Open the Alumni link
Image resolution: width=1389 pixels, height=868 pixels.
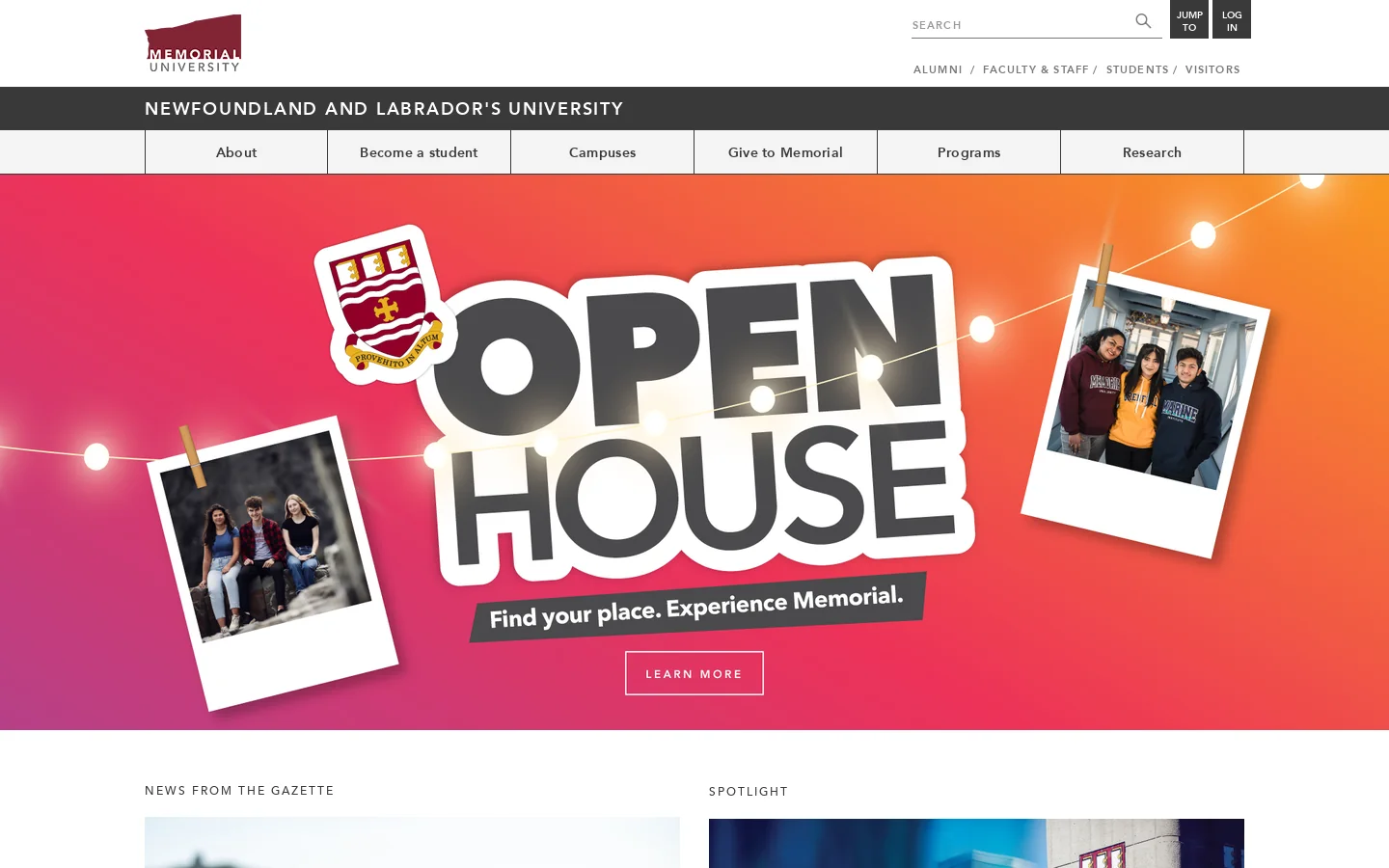point(938,69)
